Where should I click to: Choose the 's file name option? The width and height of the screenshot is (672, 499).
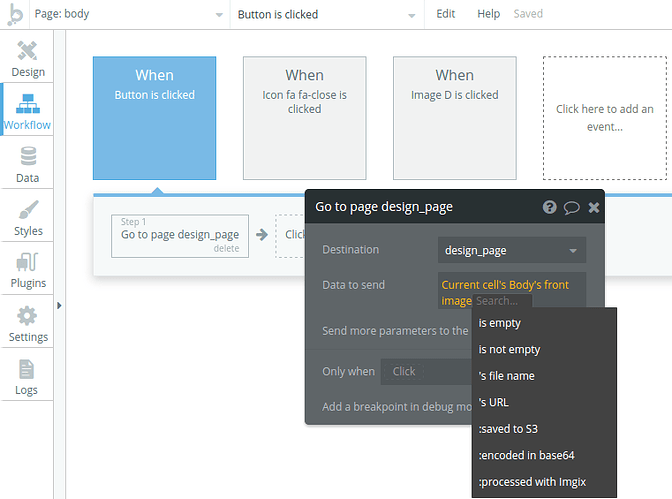pyautogui.click(x=544, y=376)
